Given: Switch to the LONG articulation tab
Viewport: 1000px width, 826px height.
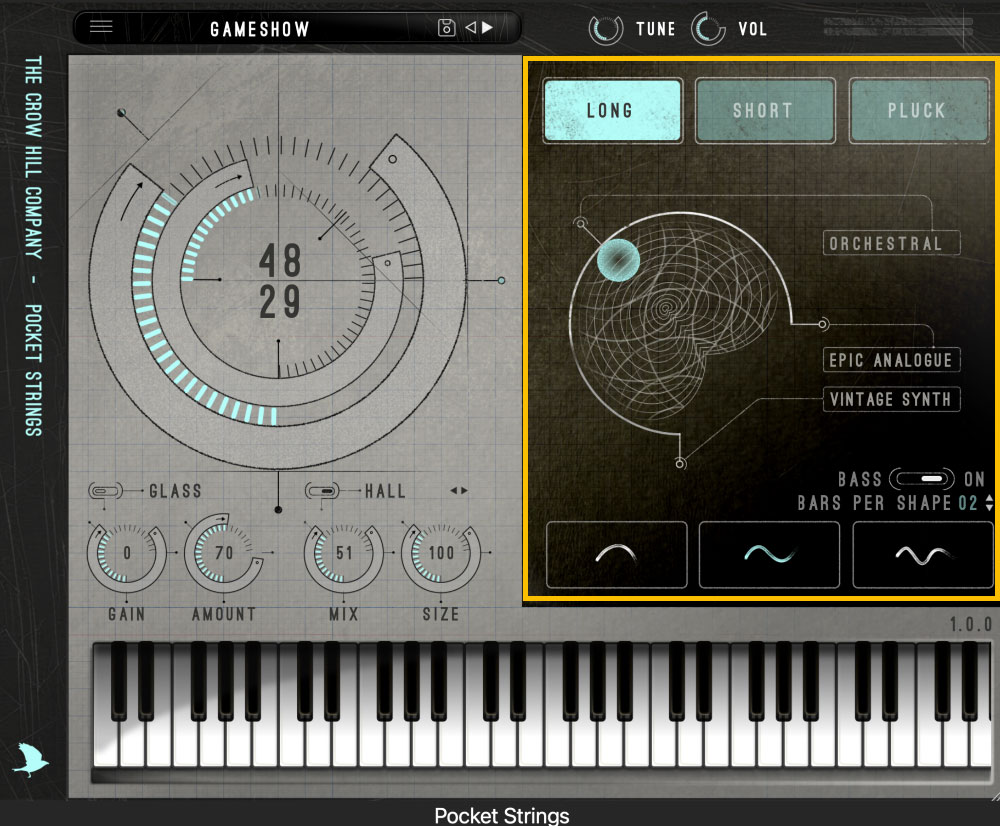Looking at the screenshot, I should (x=612, y=110).
